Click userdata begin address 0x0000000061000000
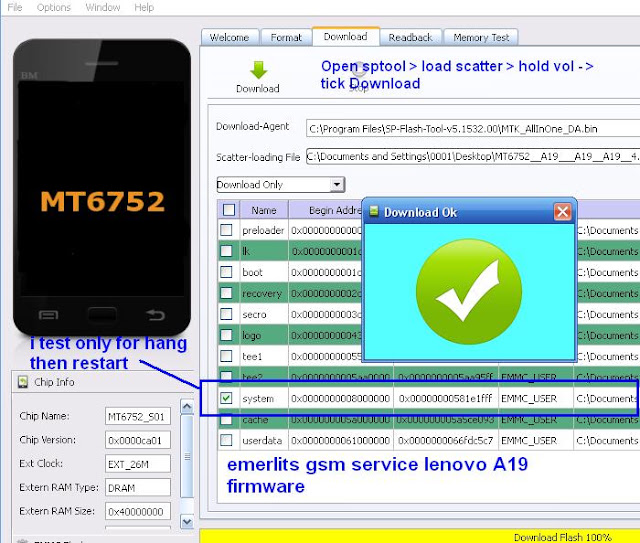This screenshot has height=543, width=640. coord(340,441)
